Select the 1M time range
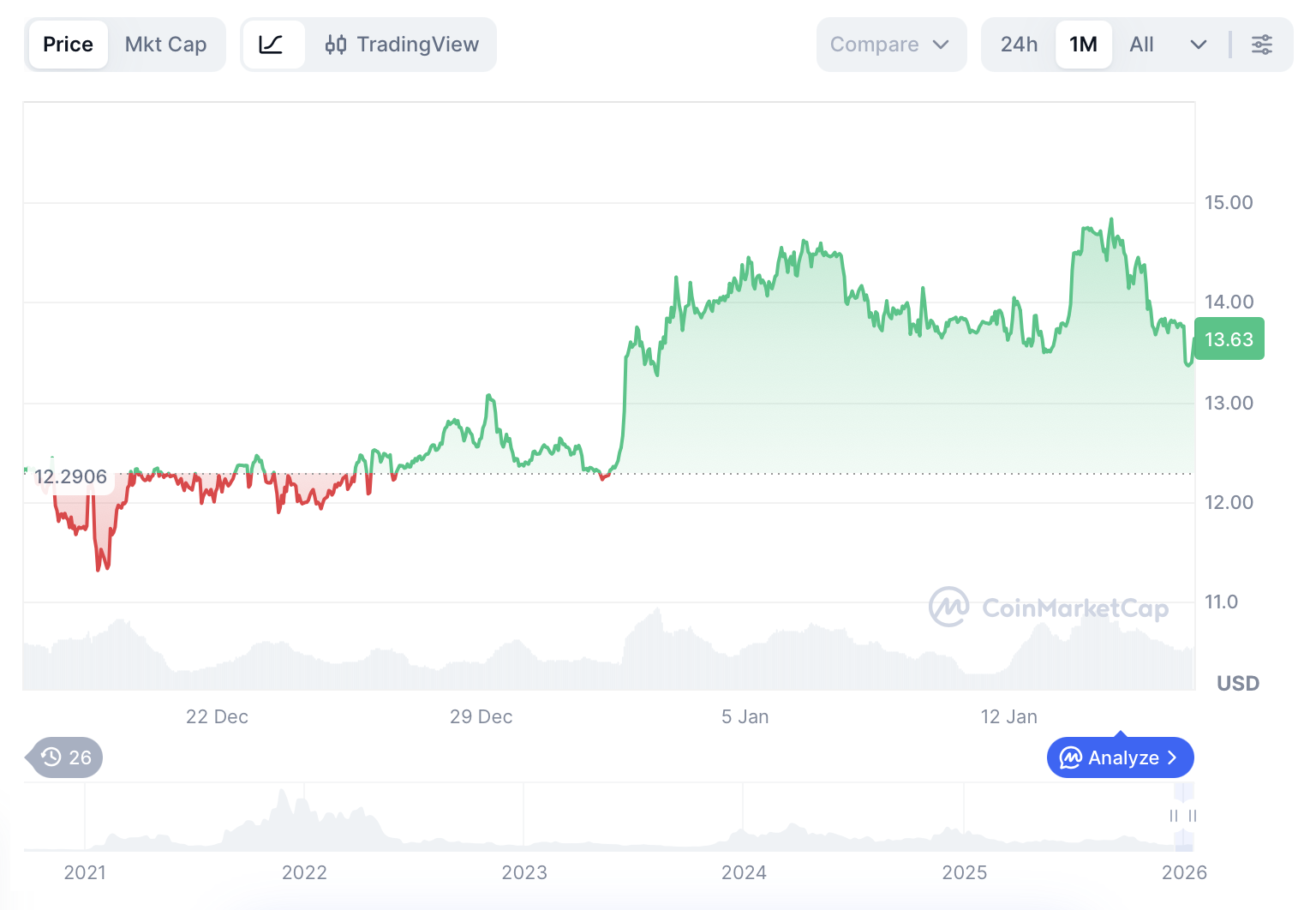Viewport: 1316px width, 910px height. tap(1083, 45)
